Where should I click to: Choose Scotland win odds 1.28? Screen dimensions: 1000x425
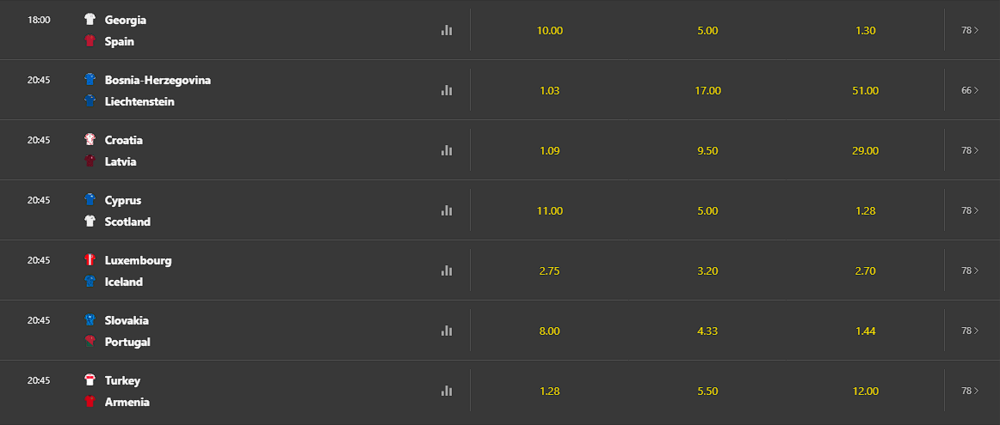click(x=866, y=210)
